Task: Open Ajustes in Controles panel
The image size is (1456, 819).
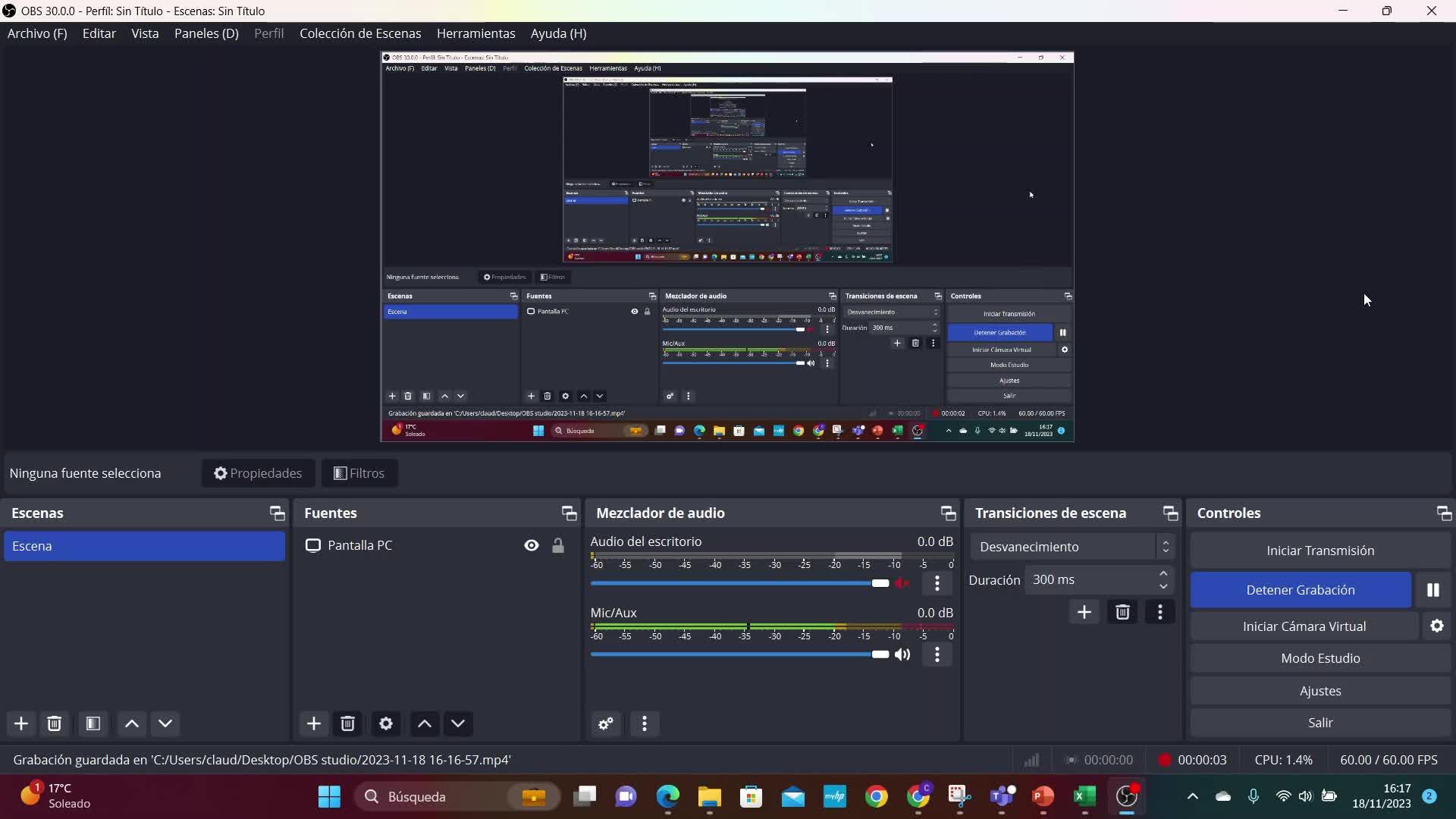Action: click(x=1319, y=691)
